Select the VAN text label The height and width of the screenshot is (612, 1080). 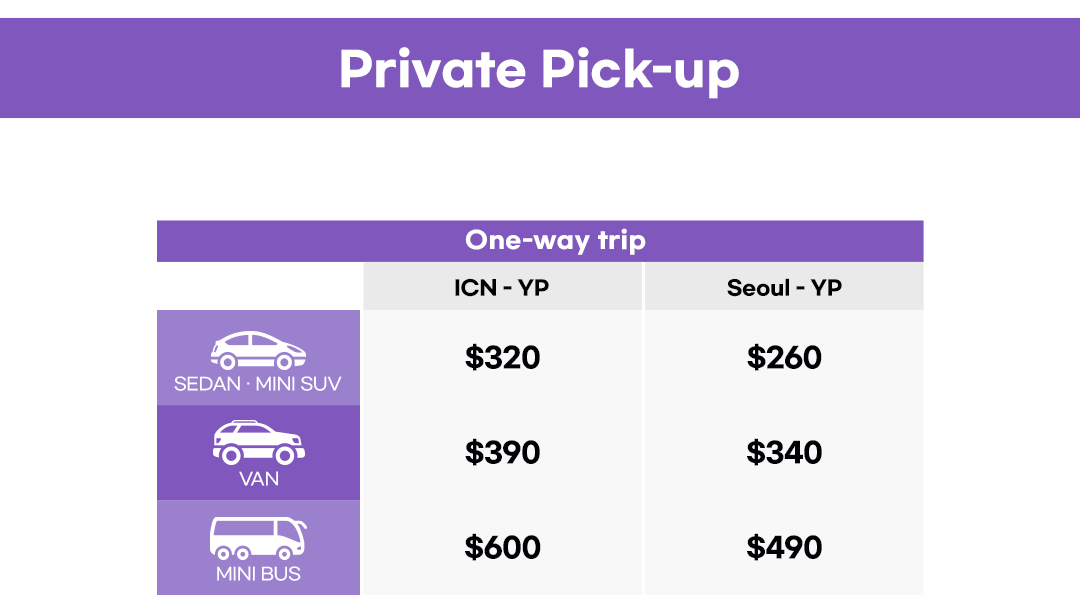258,479
